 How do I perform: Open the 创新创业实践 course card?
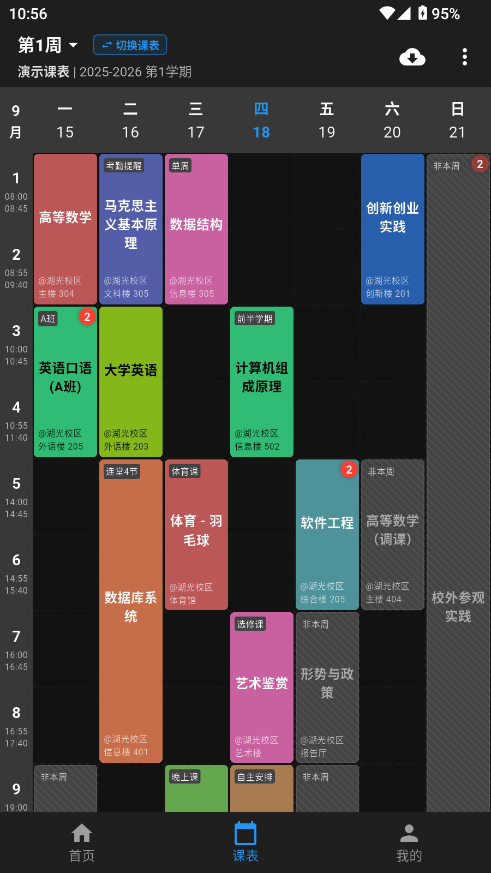tap(392, 229)
